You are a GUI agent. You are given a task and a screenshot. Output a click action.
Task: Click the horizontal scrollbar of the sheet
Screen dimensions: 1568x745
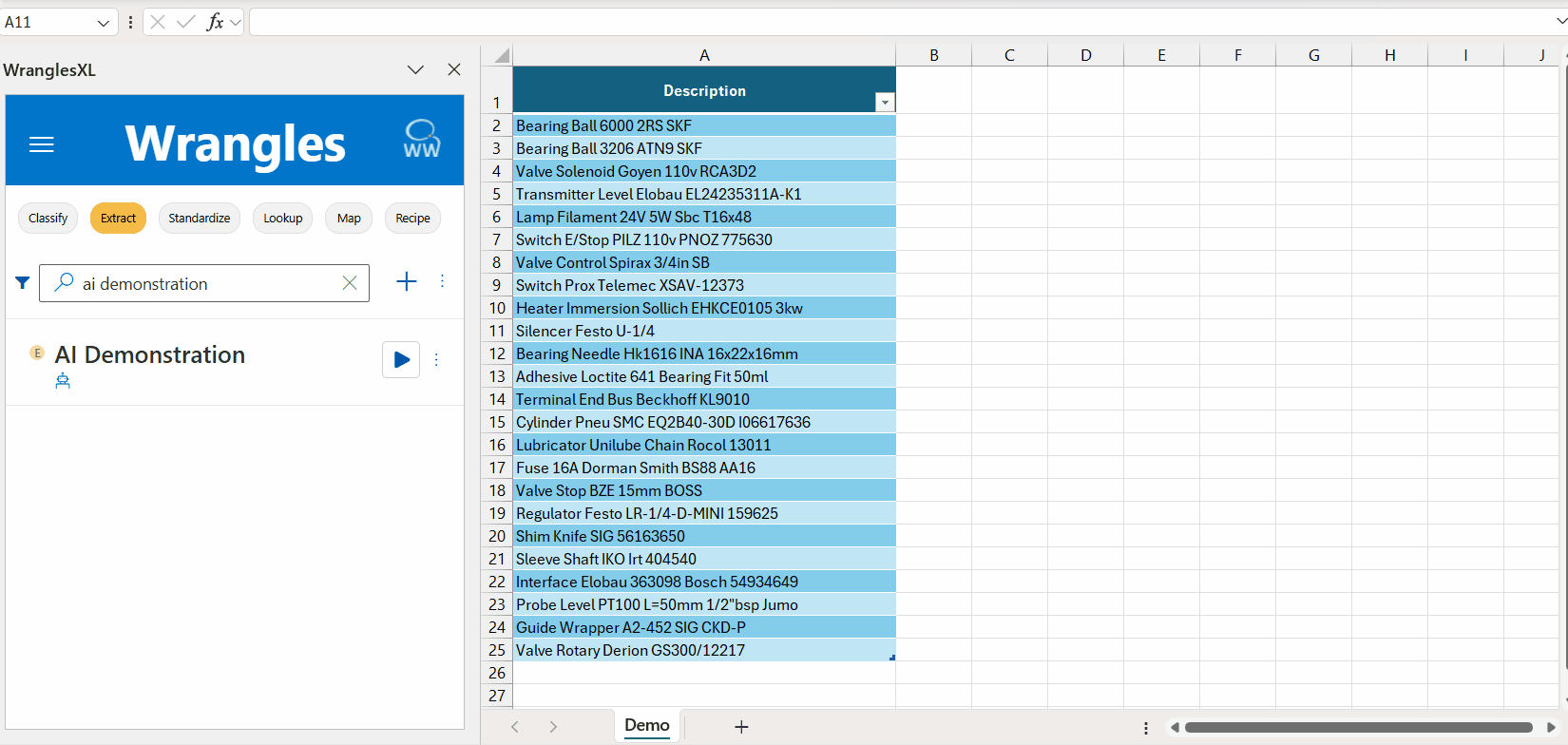pos(1359,727)
